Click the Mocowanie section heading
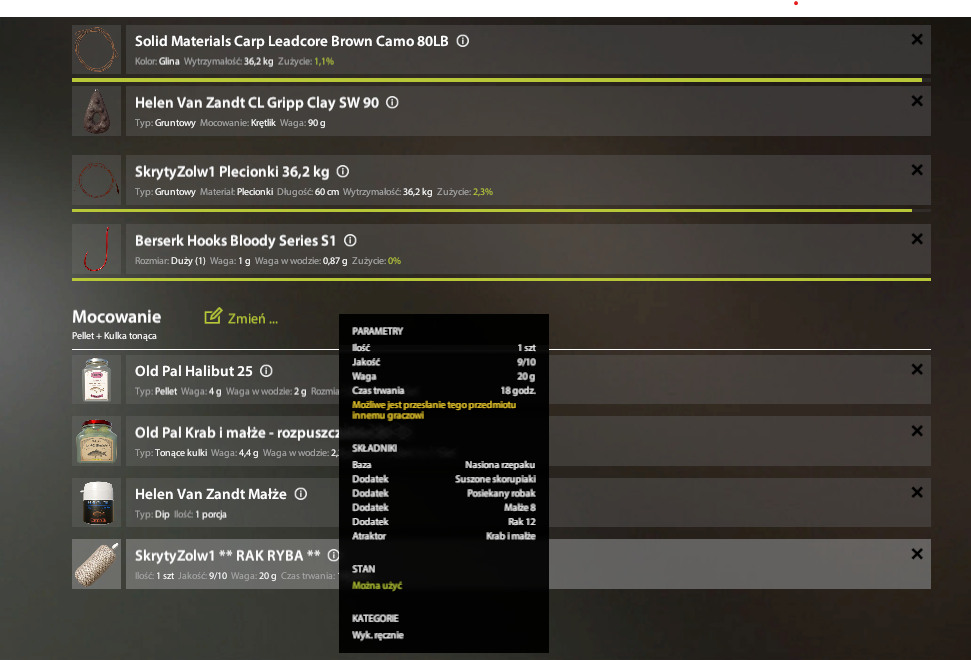971x660 pixels. (x=116, y=317)
